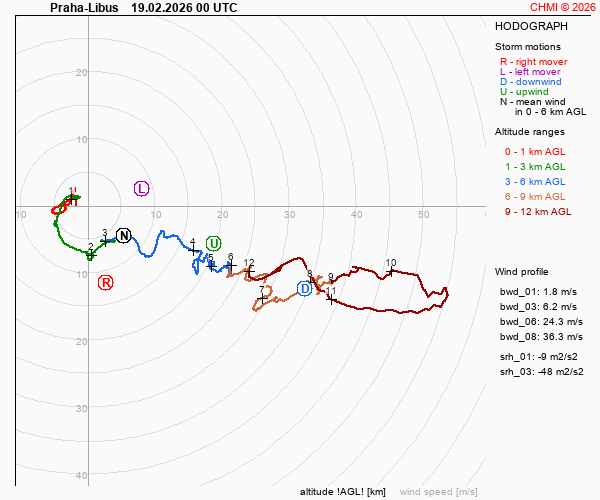Select the 2 km altitude marker
Image resolution: width=600 pixels, height=500 pixels.
click(90, 254)
